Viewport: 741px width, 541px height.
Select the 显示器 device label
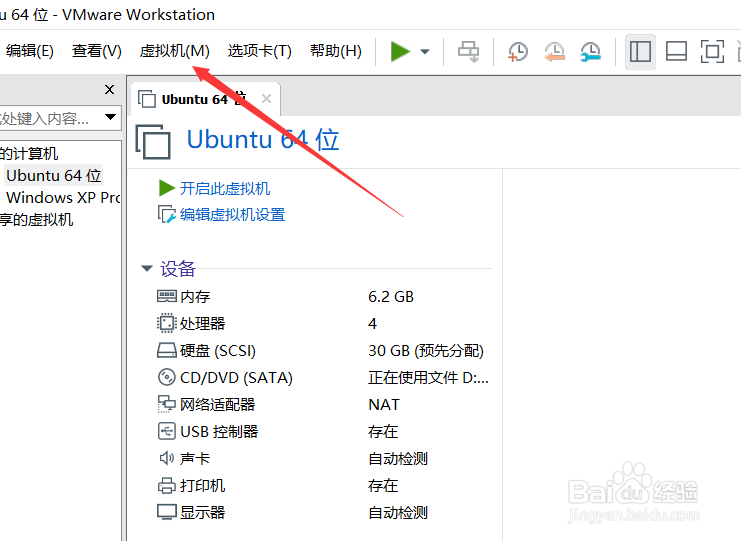point(203,513)
